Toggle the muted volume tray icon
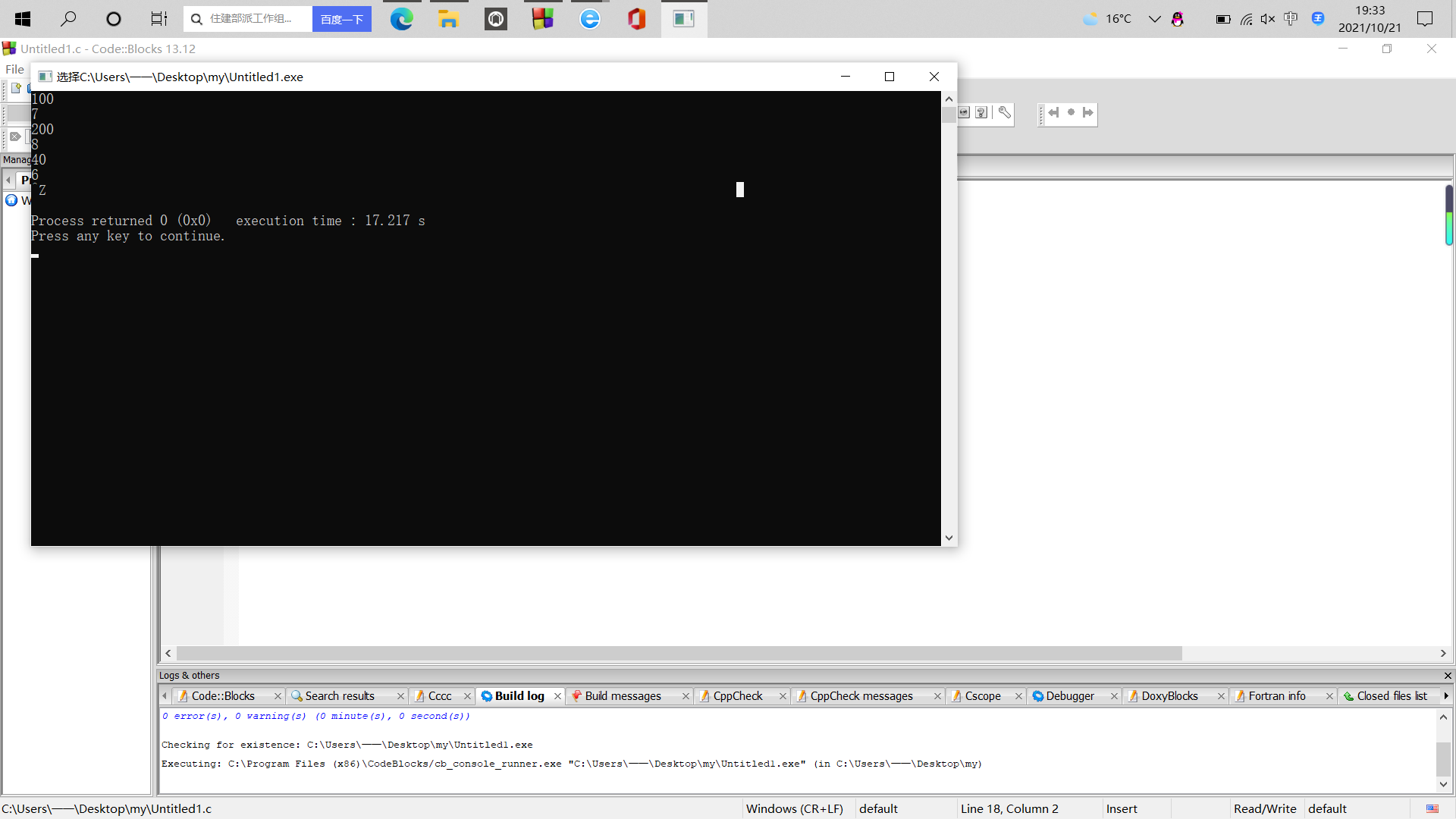Viewport: 1456px width, 819px height. coord(1267,19)
